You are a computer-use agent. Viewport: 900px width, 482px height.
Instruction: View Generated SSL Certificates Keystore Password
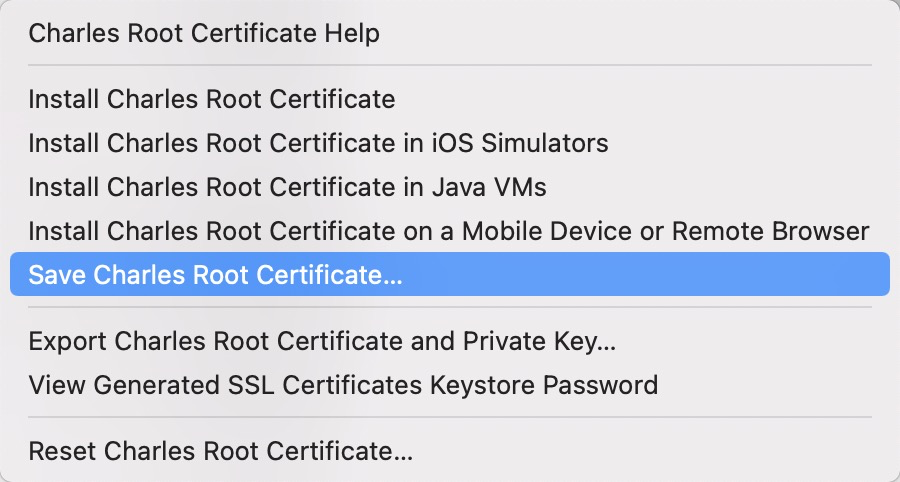coord(343,385)
